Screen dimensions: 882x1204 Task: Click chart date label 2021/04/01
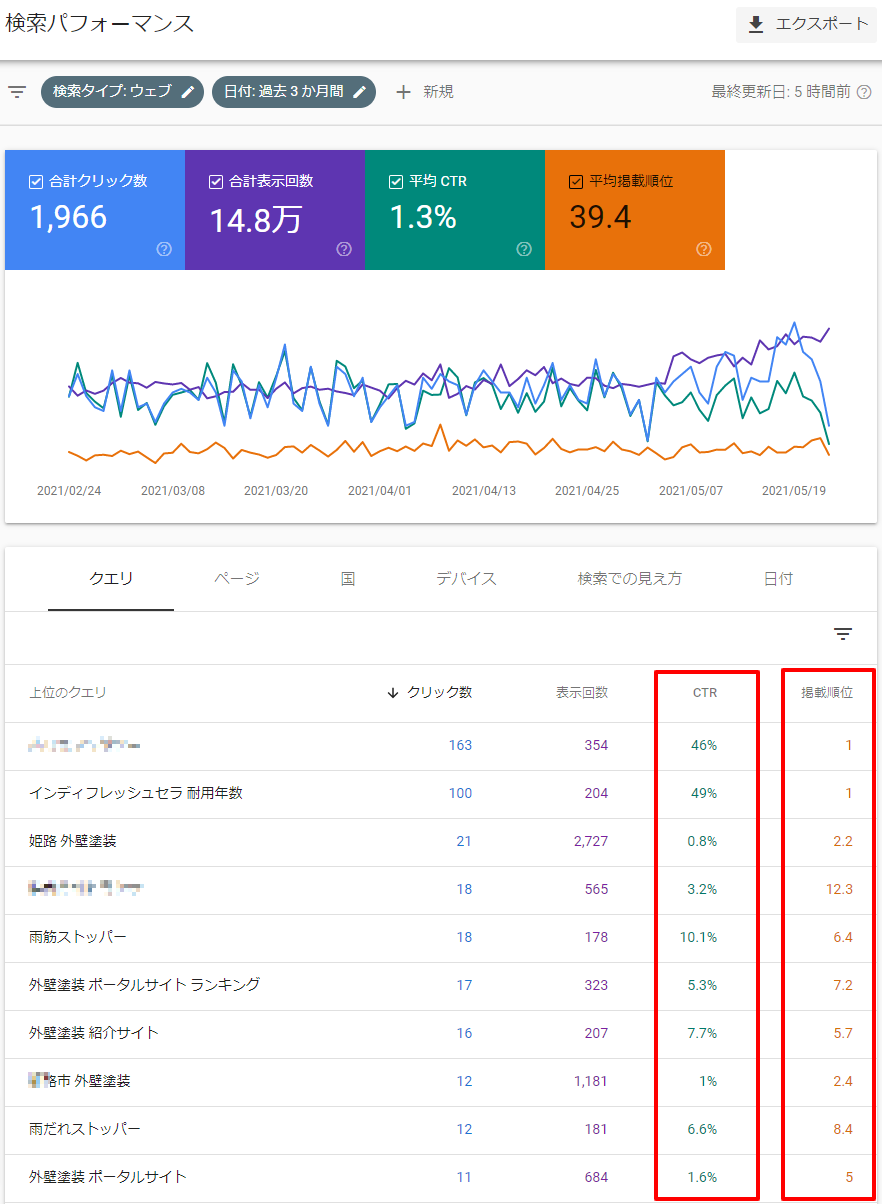[380, 491]
